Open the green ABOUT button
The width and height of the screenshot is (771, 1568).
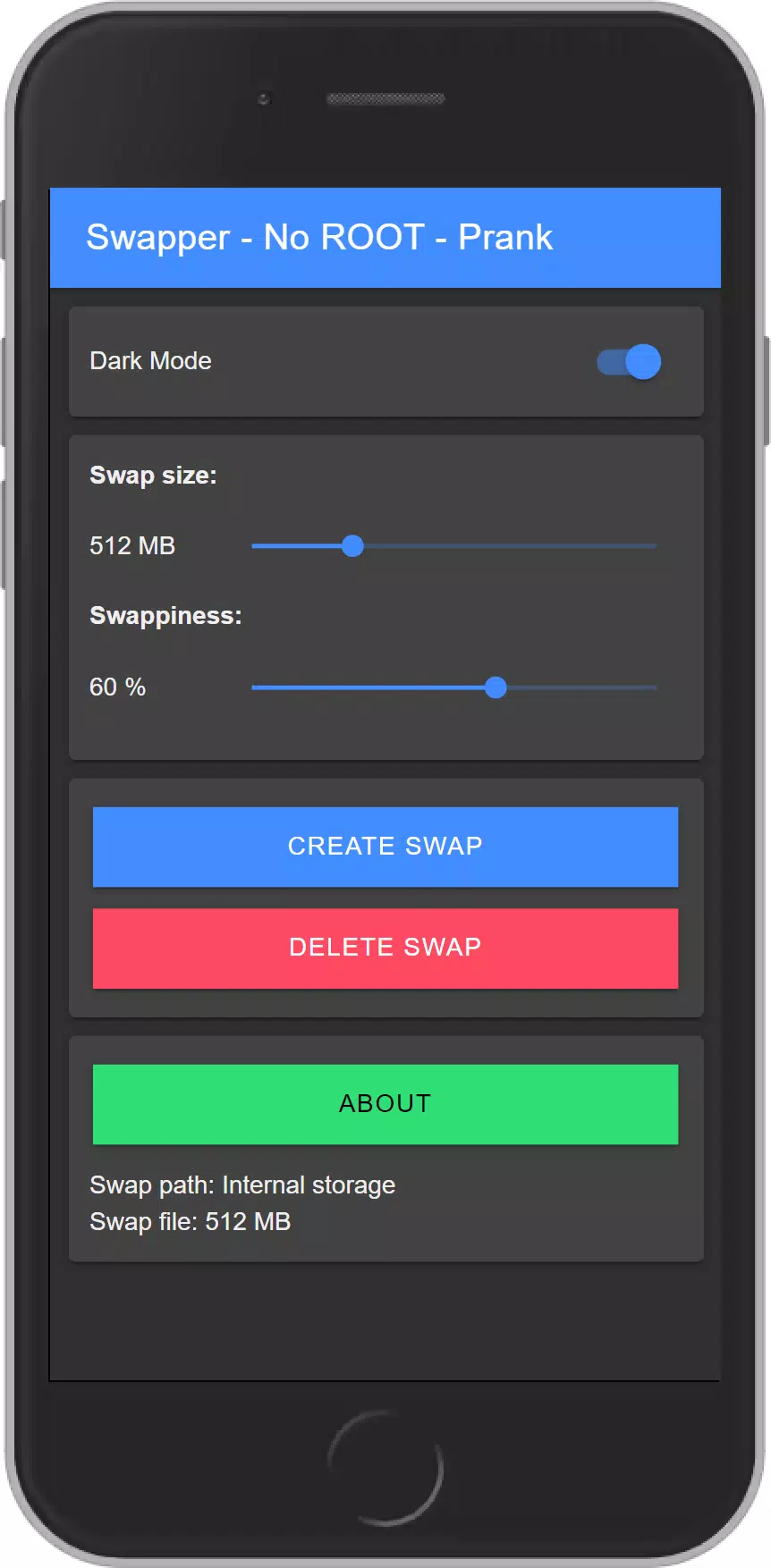[385, 1104]
